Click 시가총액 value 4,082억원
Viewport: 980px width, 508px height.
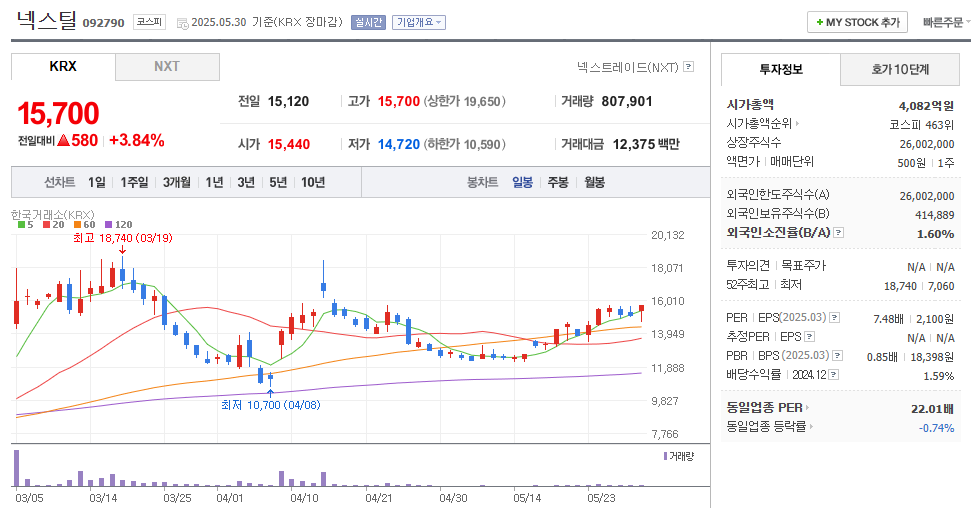click(926, 106)
